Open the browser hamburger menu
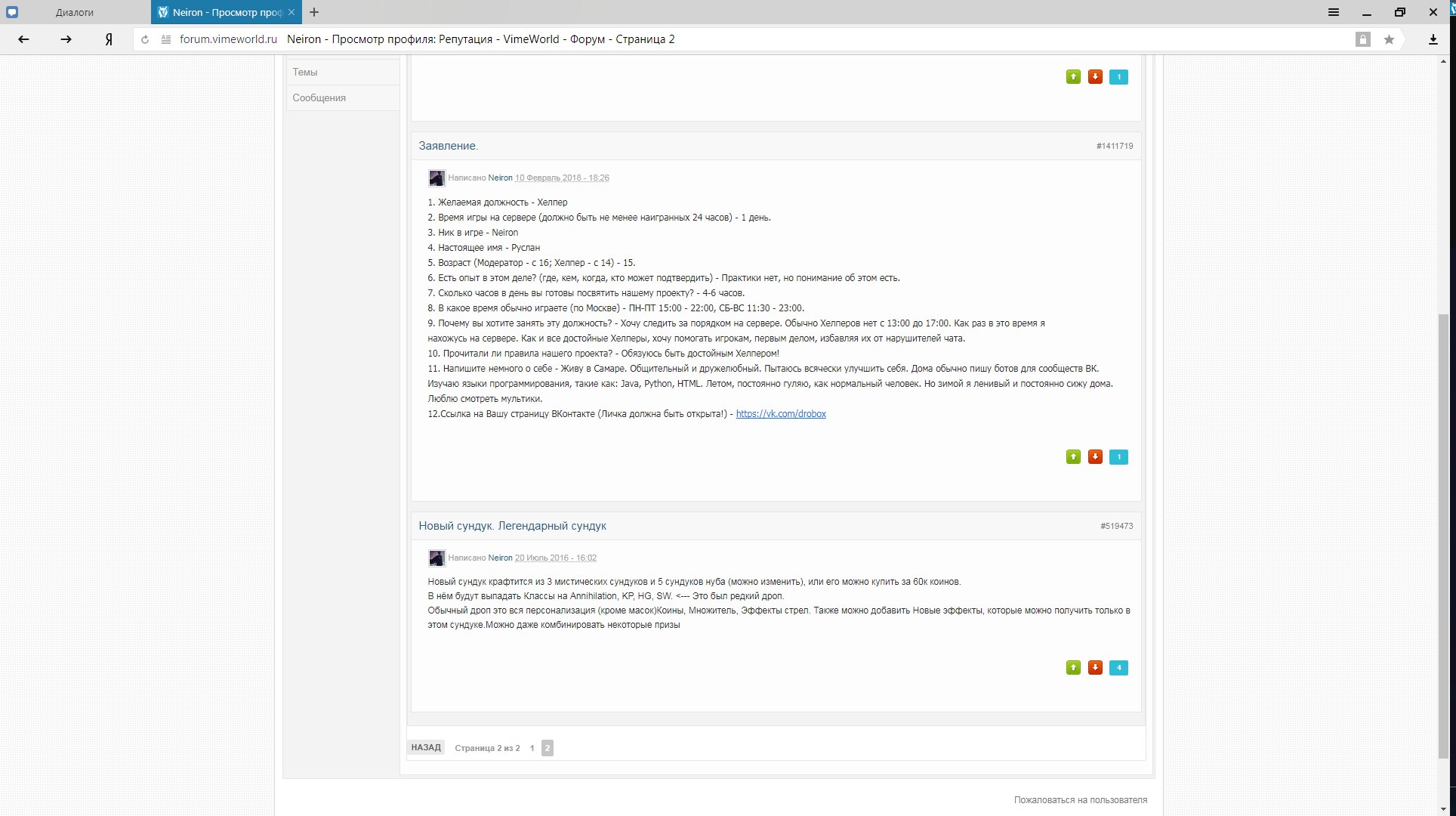The height and width of the screenshot is (816, 1456). (x=1334, y=12)
